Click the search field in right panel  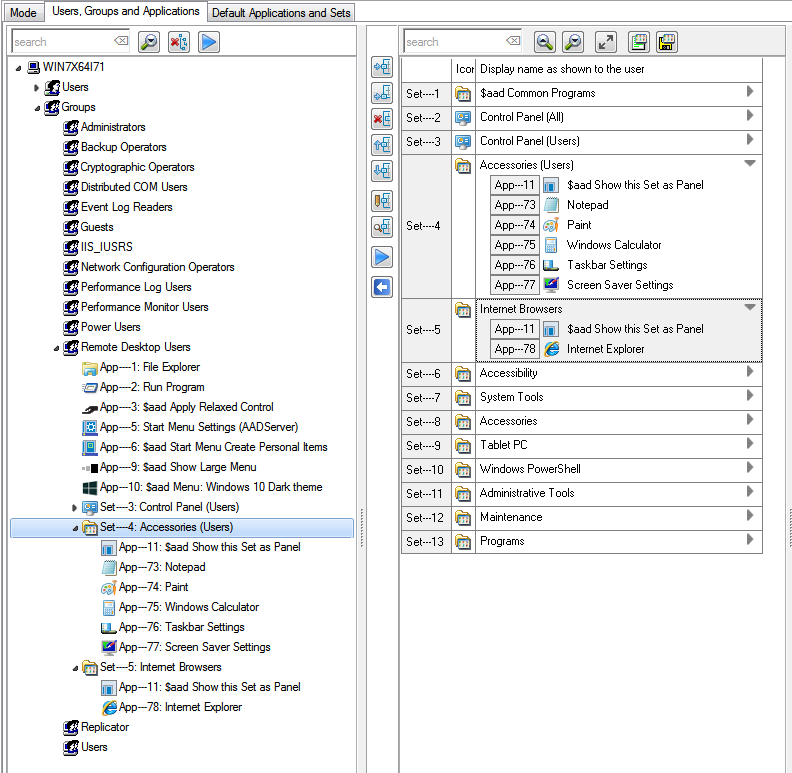pos(455,42)
